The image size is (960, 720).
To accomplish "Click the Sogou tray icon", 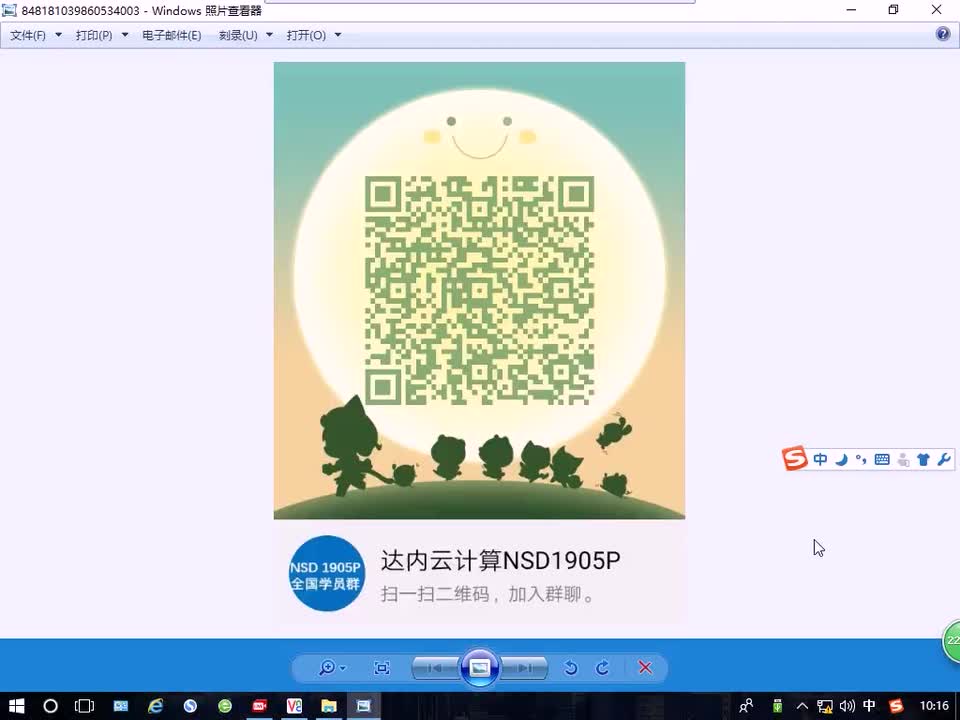I will click(896, 706).
